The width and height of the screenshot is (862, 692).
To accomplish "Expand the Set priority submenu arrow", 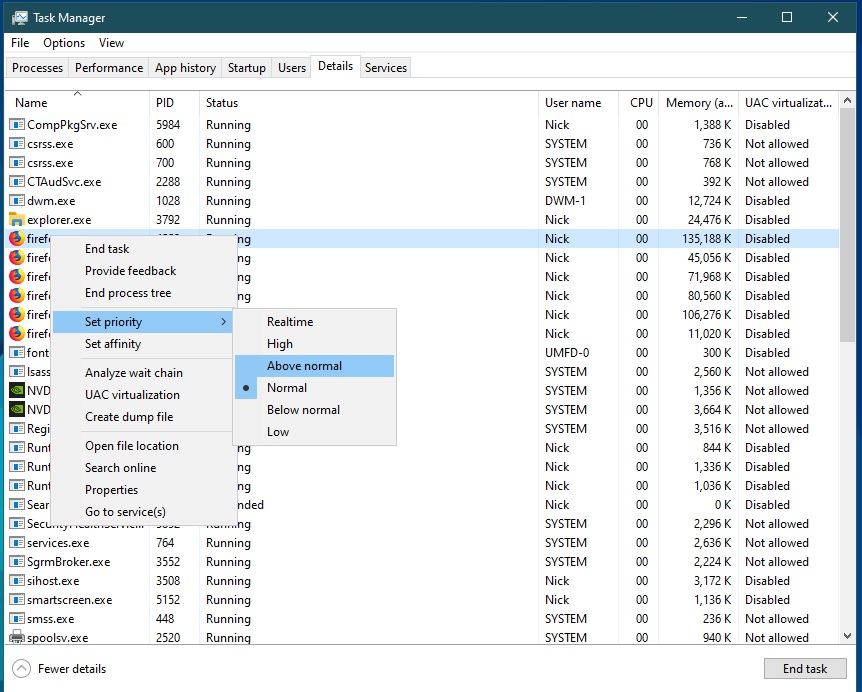I will (x=223, y=322).
